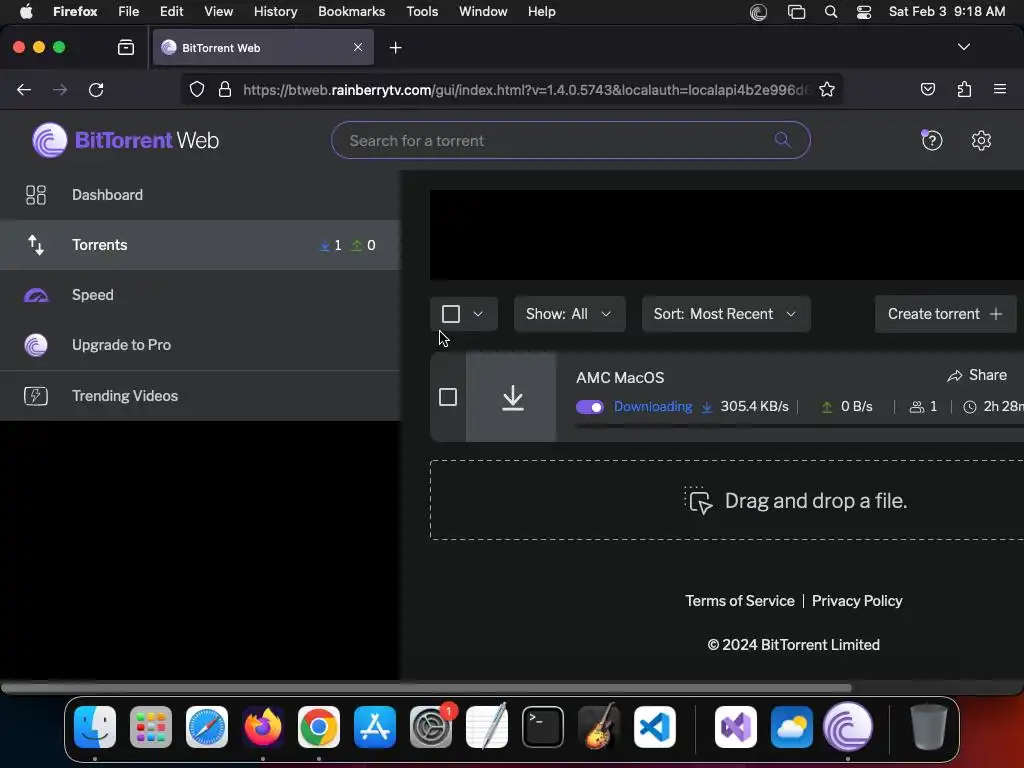Open Spotlight search in menu bar
The image size is (1024, 768).
[831, 12]
